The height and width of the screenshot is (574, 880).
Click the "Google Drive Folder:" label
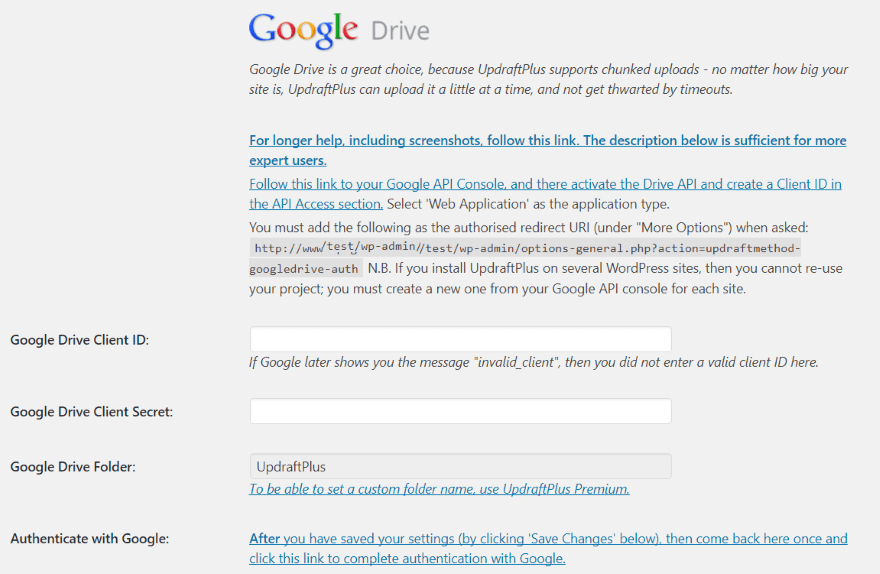point(73,467)
